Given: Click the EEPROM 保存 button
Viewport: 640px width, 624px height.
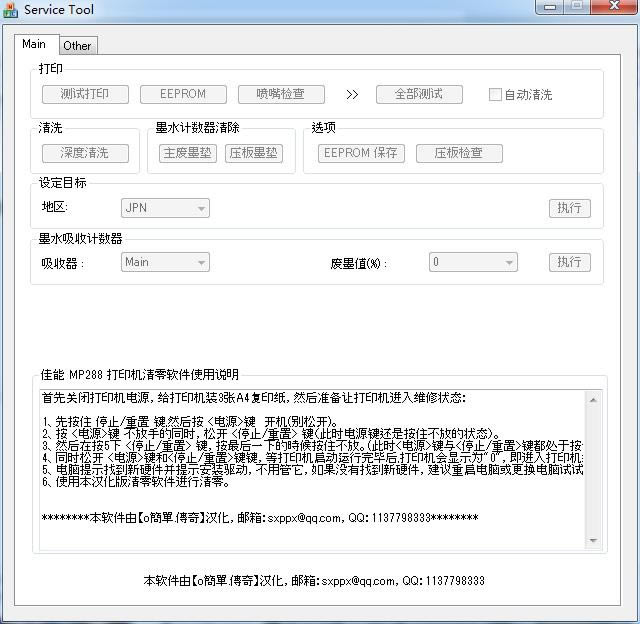Looking at the screenshot, I should click(x=361, y=153).
